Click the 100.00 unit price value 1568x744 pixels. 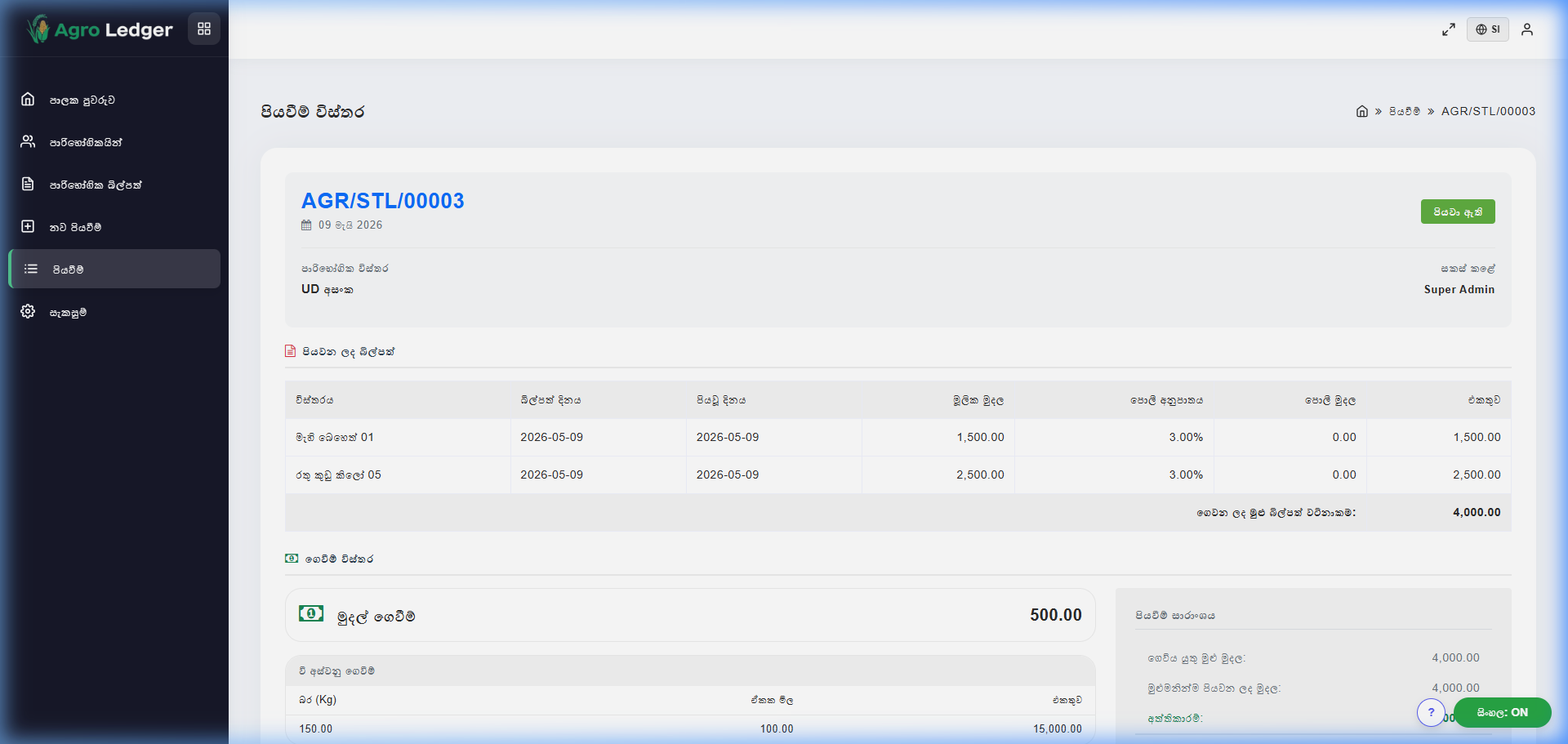click(x=777, y=728)
